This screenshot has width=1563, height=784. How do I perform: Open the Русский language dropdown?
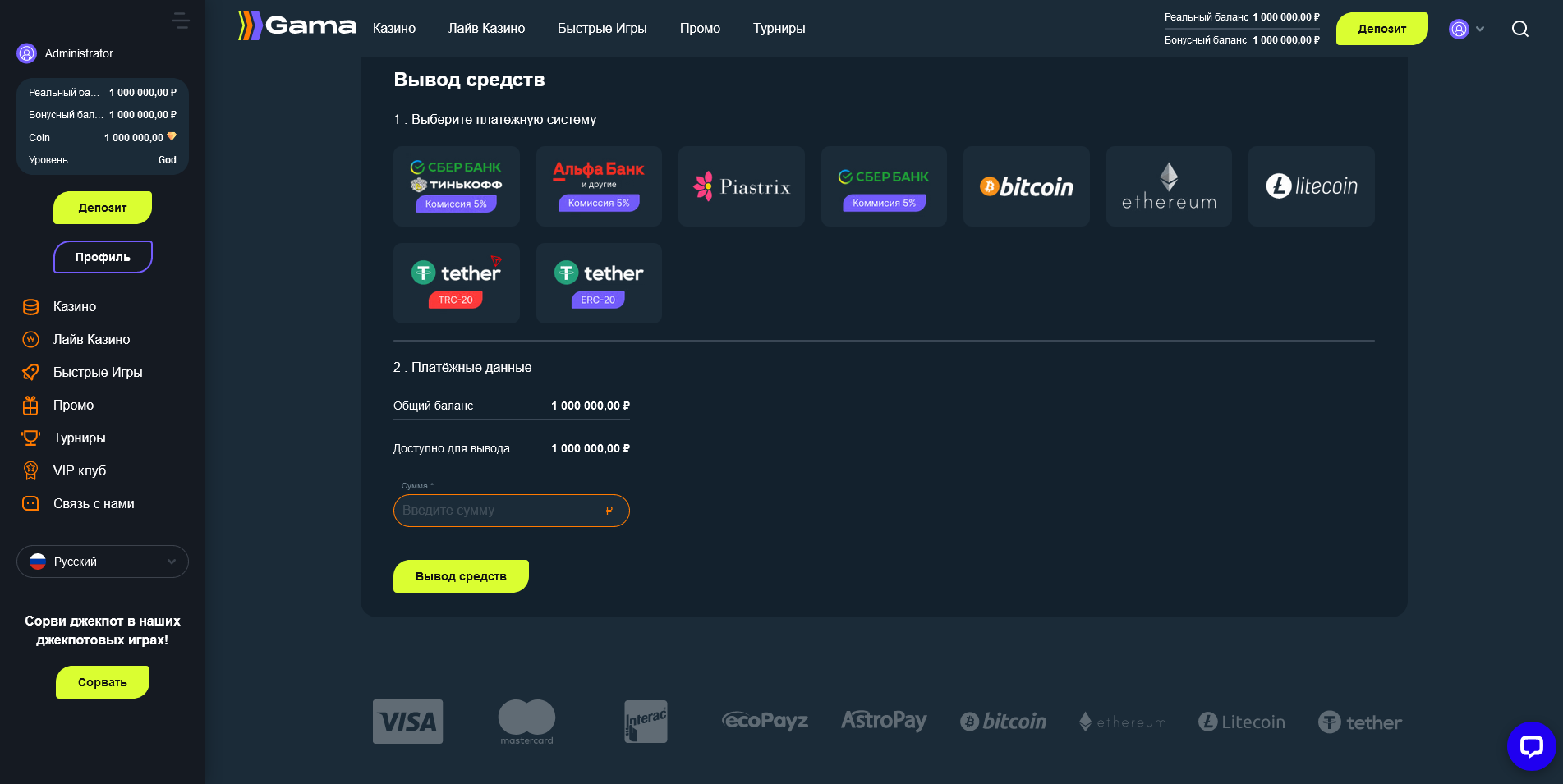click(103, 562)
